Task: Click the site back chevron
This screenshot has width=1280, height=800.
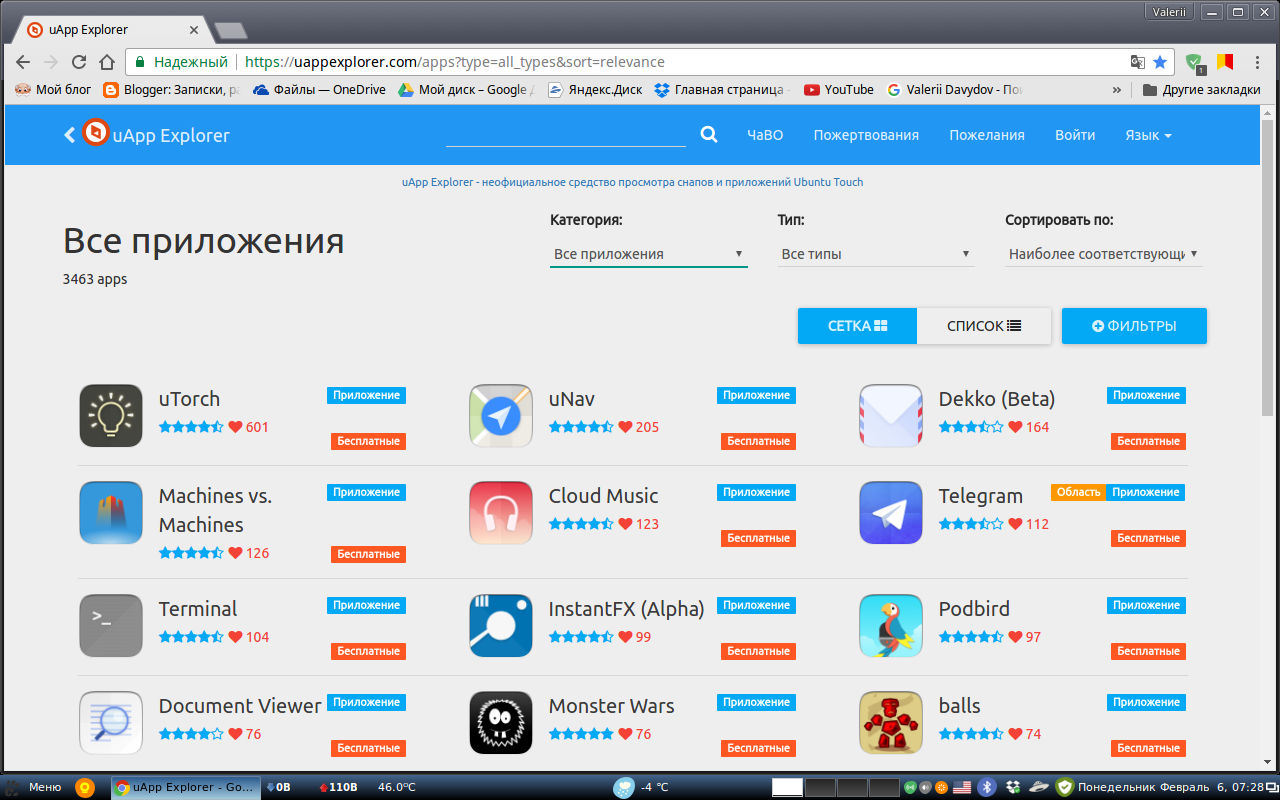Action: [x=70, y=134]
